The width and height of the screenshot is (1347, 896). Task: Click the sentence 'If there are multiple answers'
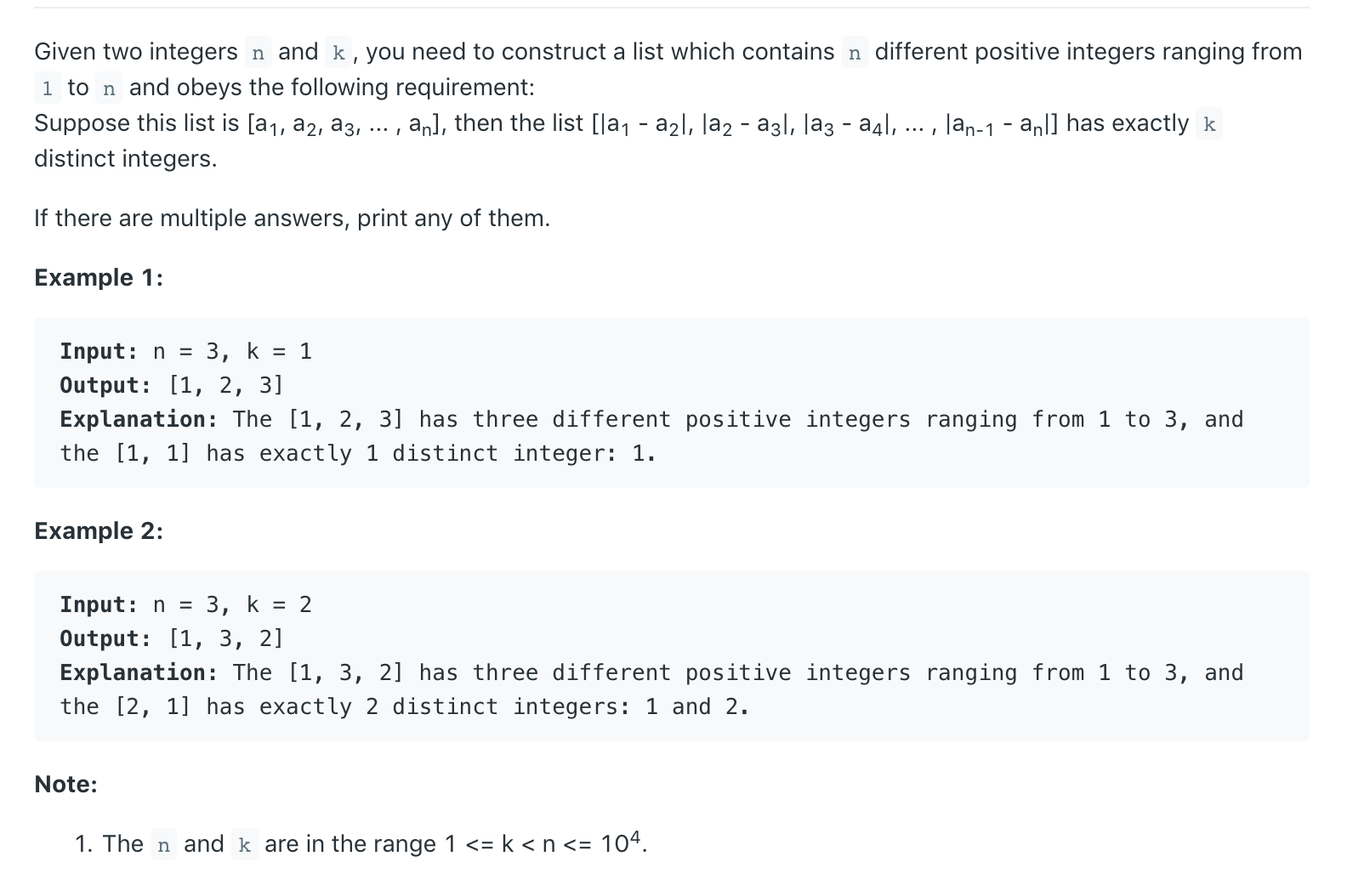(x=293, y=218)
